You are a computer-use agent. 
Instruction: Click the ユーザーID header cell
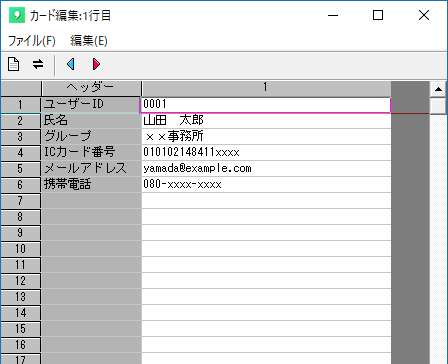click(x=91, y=105)
